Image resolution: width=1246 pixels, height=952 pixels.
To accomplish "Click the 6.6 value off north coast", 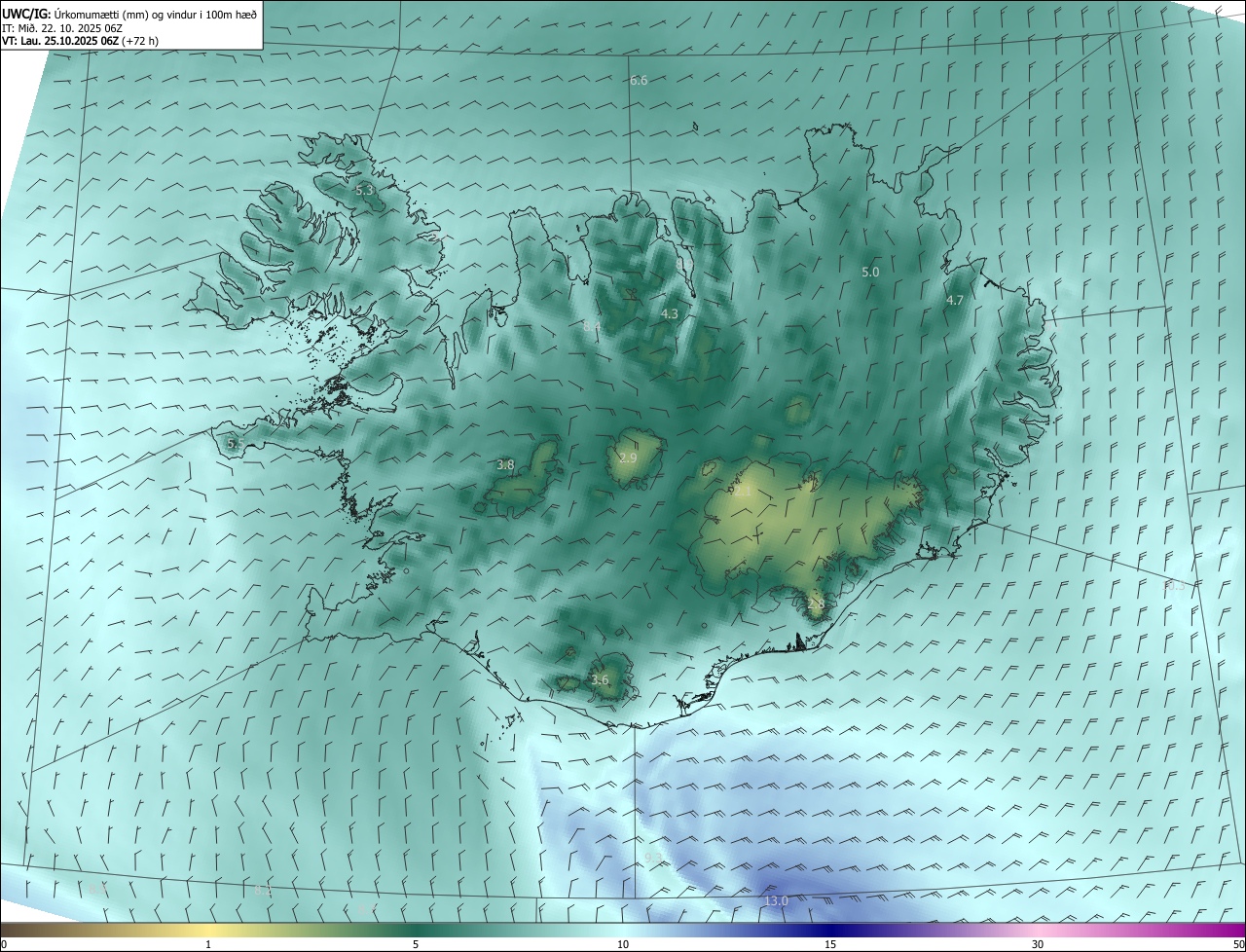I will [639, 80].
